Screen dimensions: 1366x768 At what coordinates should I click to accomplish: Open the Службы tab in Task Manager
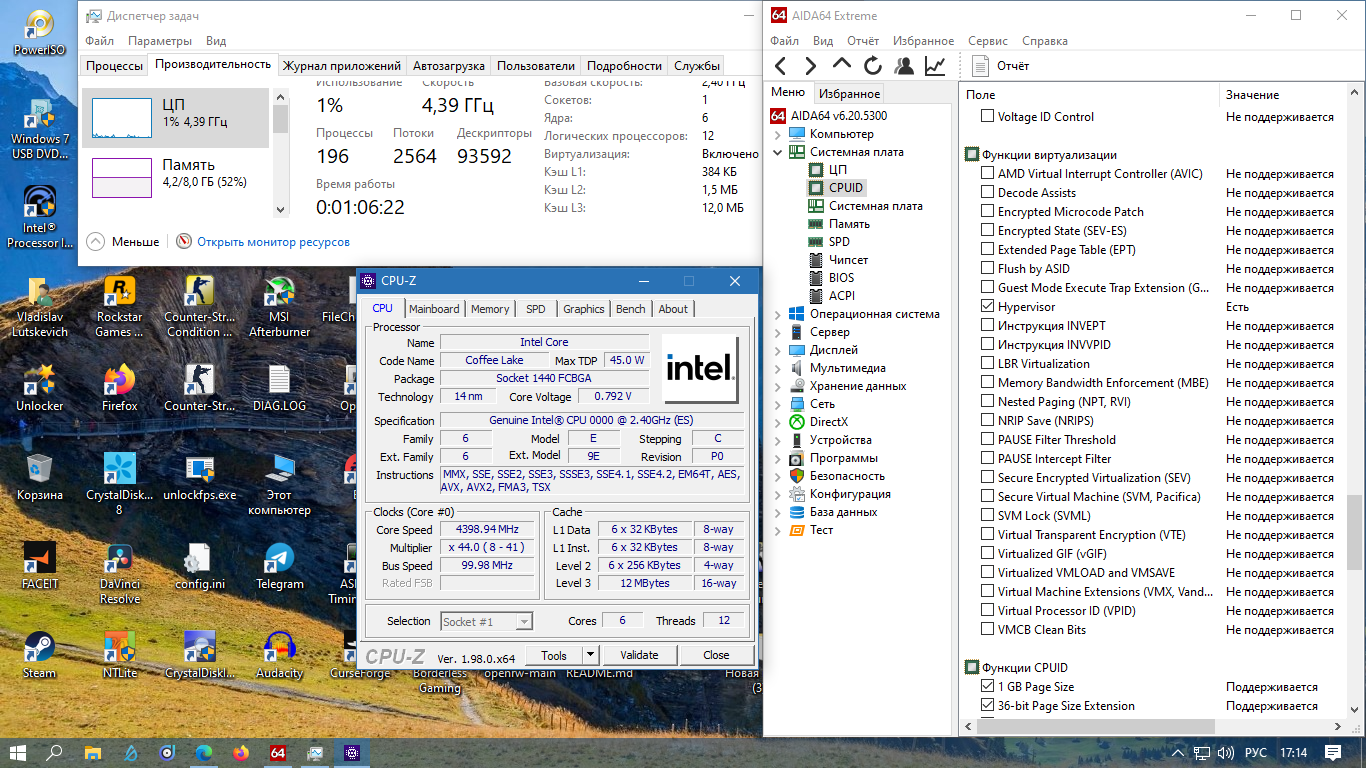click(x=697, y=66)
